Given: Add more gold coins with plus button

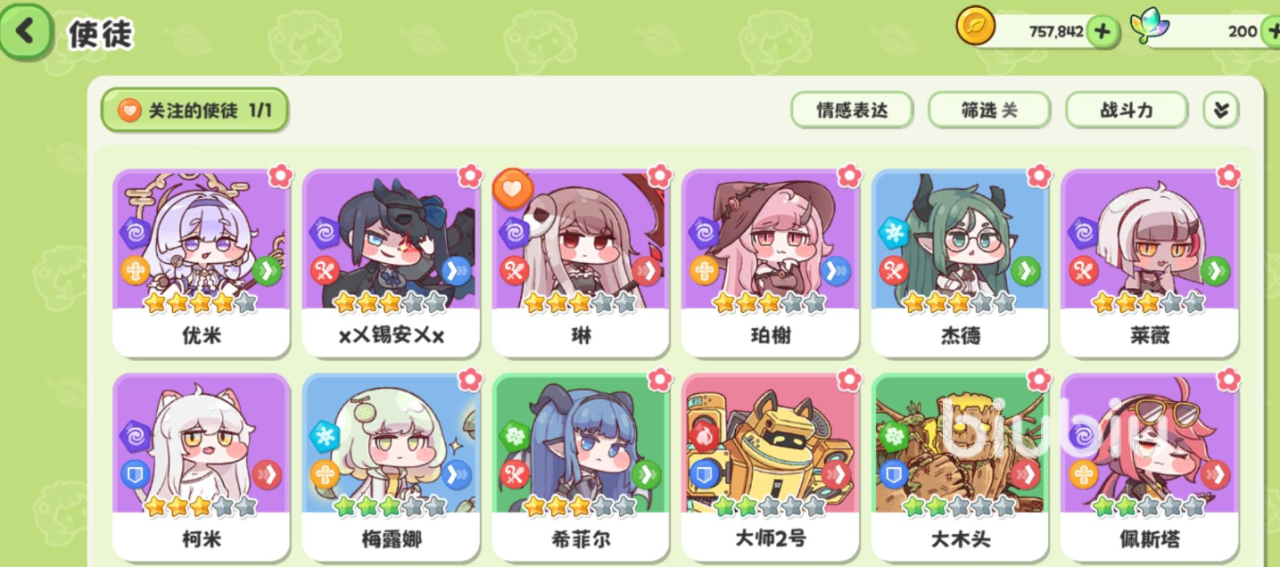Looking at the screenshot, I should 1102,31.
